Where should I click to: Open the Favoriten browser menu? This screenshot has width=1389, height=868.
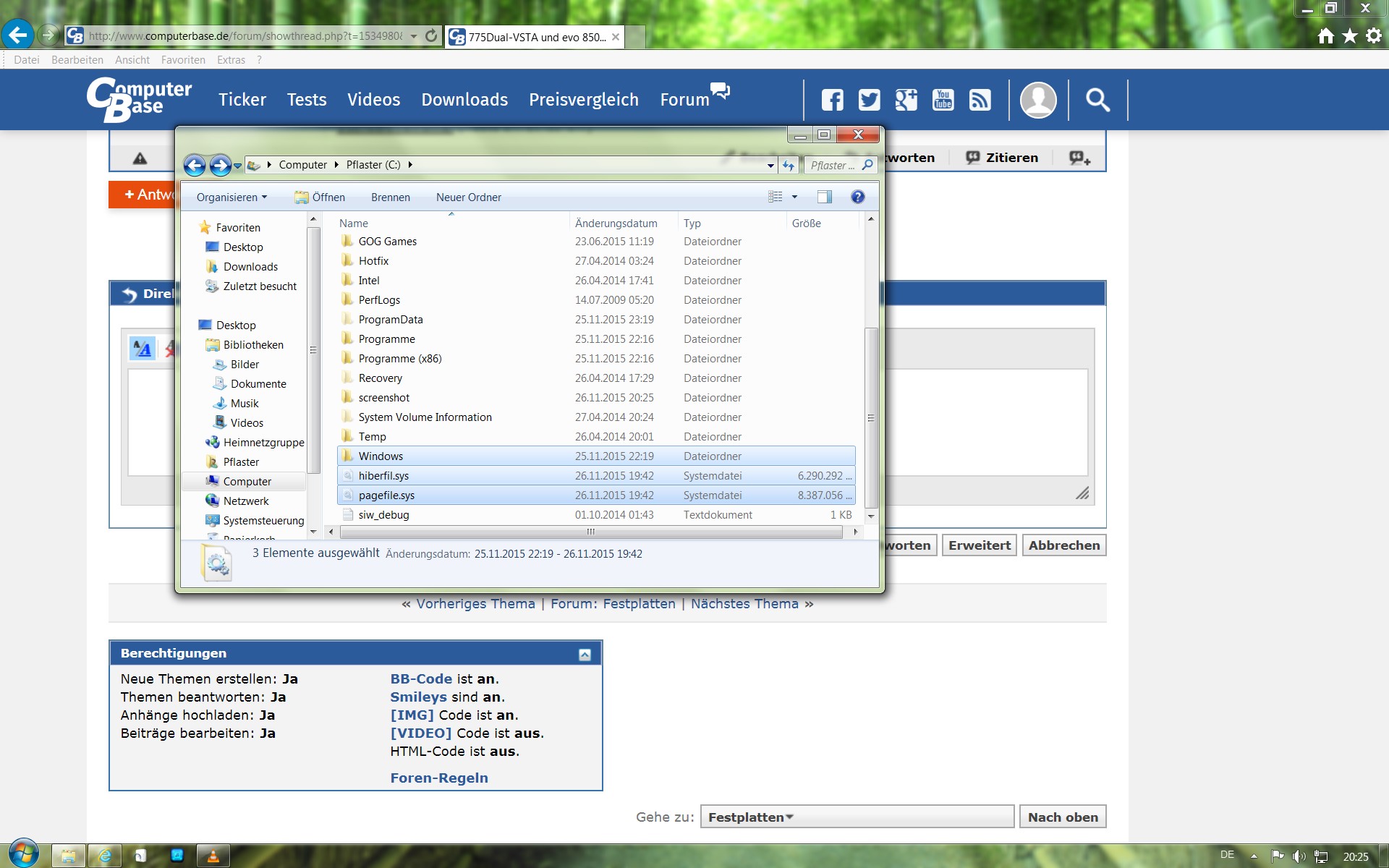tap(183, 60)
